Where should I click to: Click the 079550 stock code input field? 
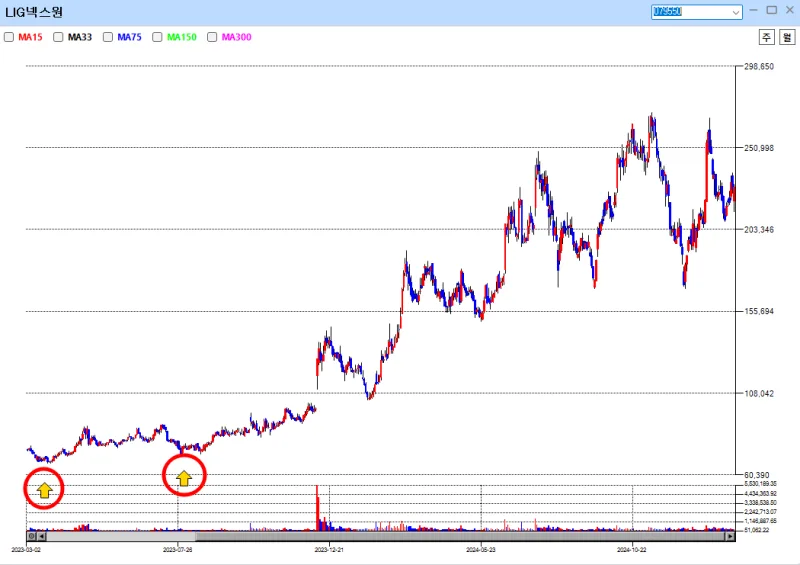[x=690, y=12]
